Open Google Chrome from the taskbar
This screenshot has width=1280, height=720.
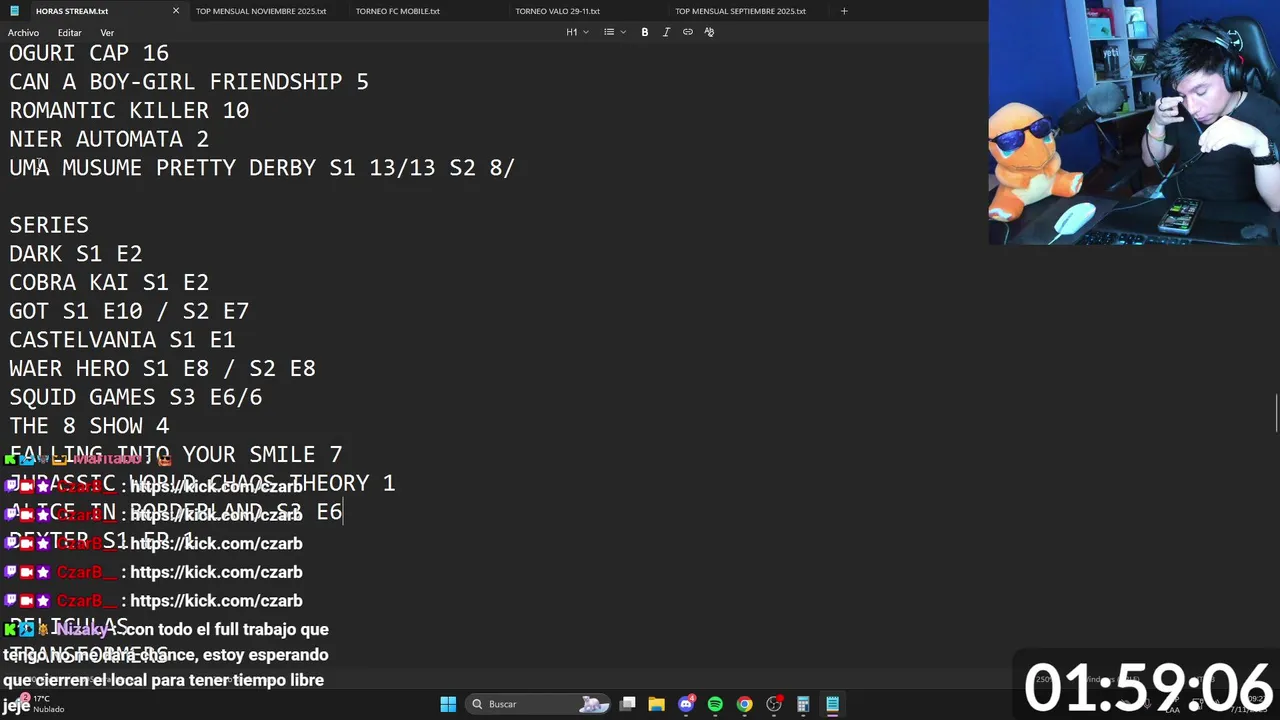pos(744,704)
